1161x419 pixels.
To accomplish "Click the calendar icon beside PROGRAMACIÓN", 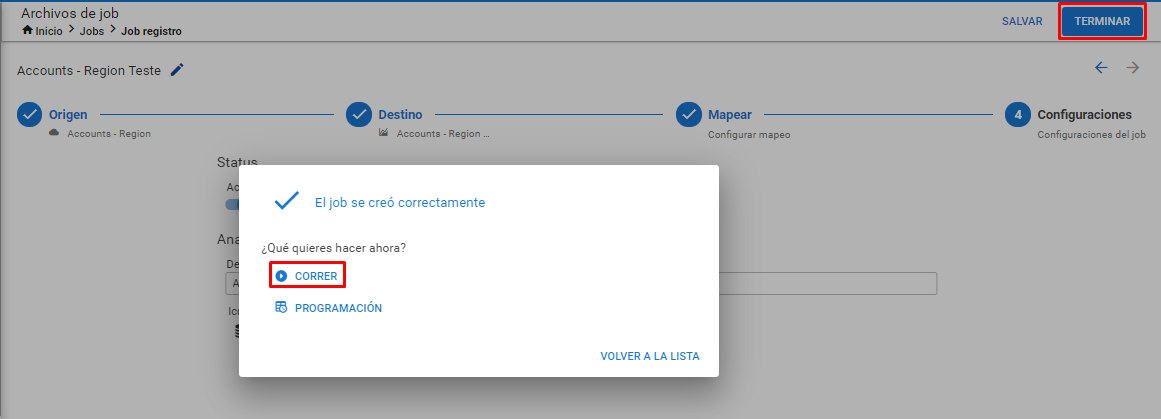I will [281, 307].
